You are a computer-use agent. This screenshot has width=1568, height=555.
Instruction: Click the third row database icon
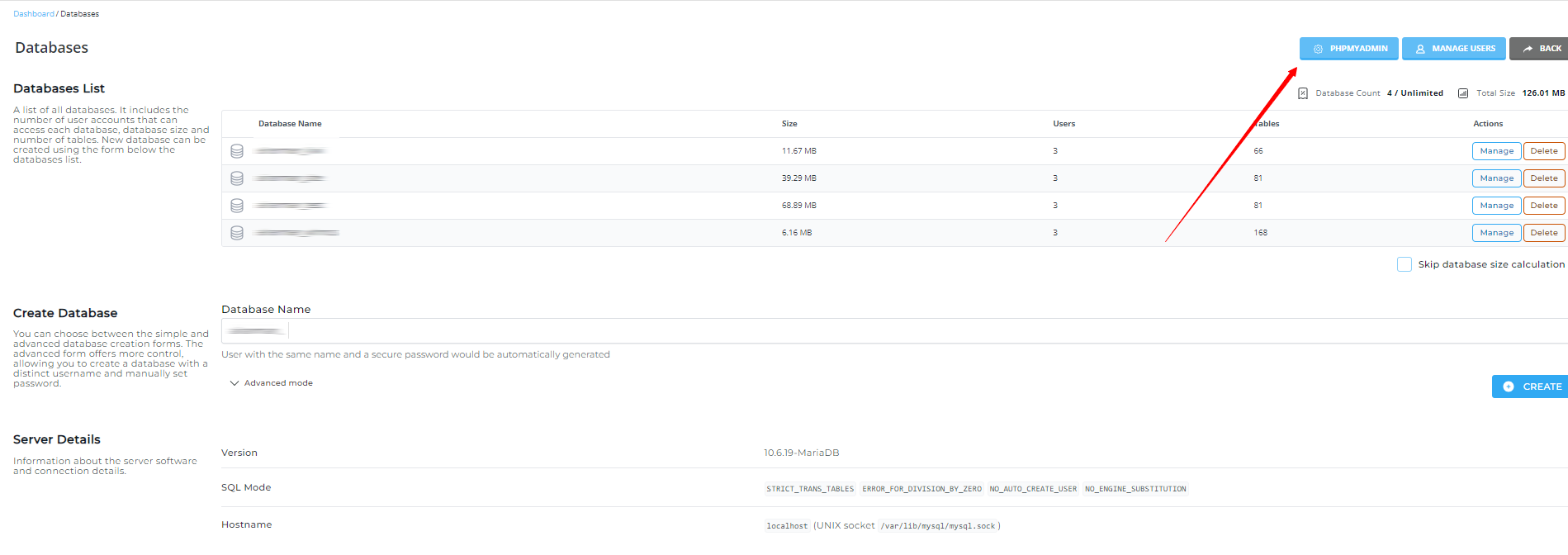click(237, 206)
